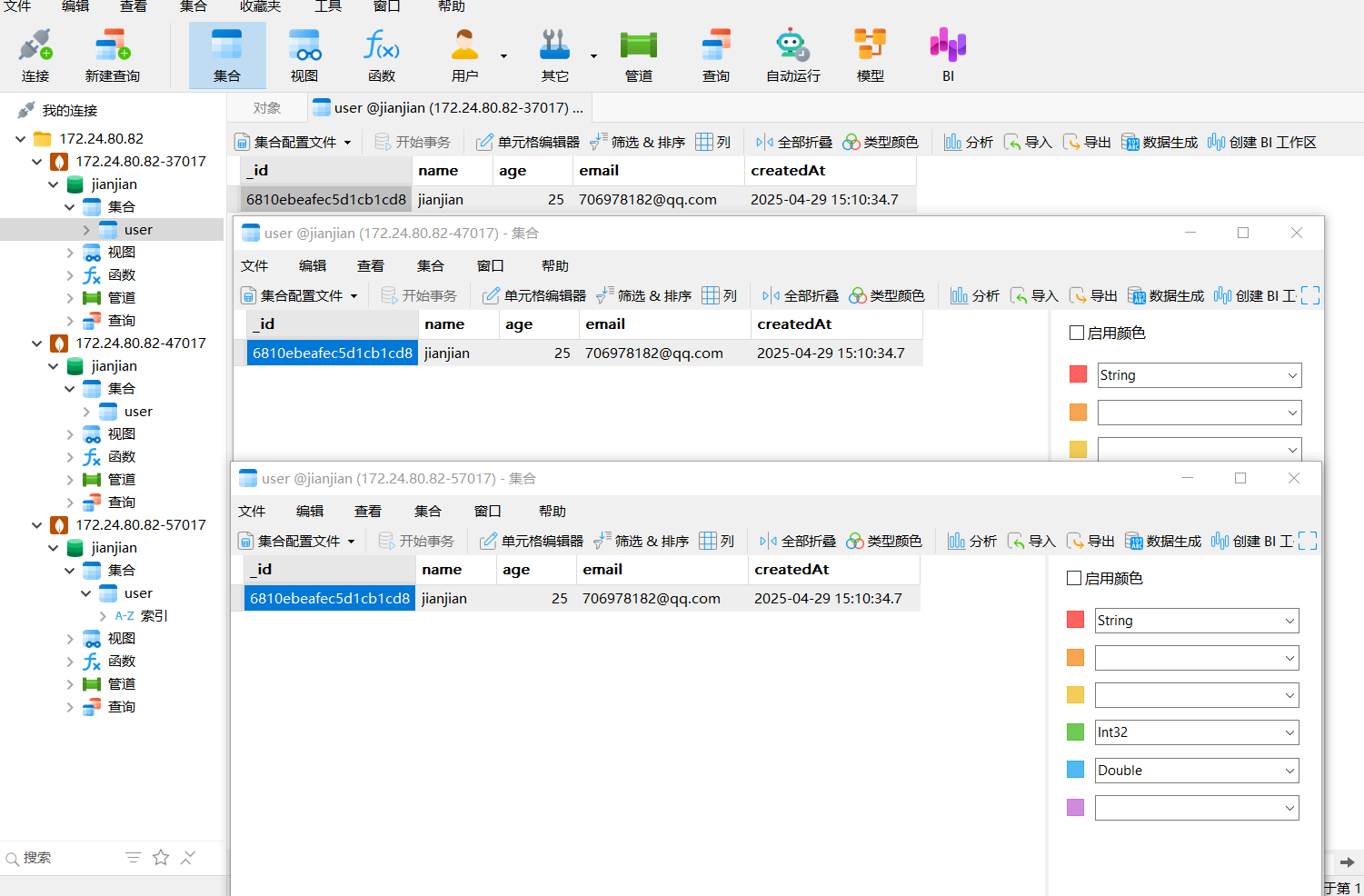This screenshot has height=896, width=1364.
Task: Open the String type dropdown in 57017 window
Action: pyautogui.click(x=1197, y=621)
